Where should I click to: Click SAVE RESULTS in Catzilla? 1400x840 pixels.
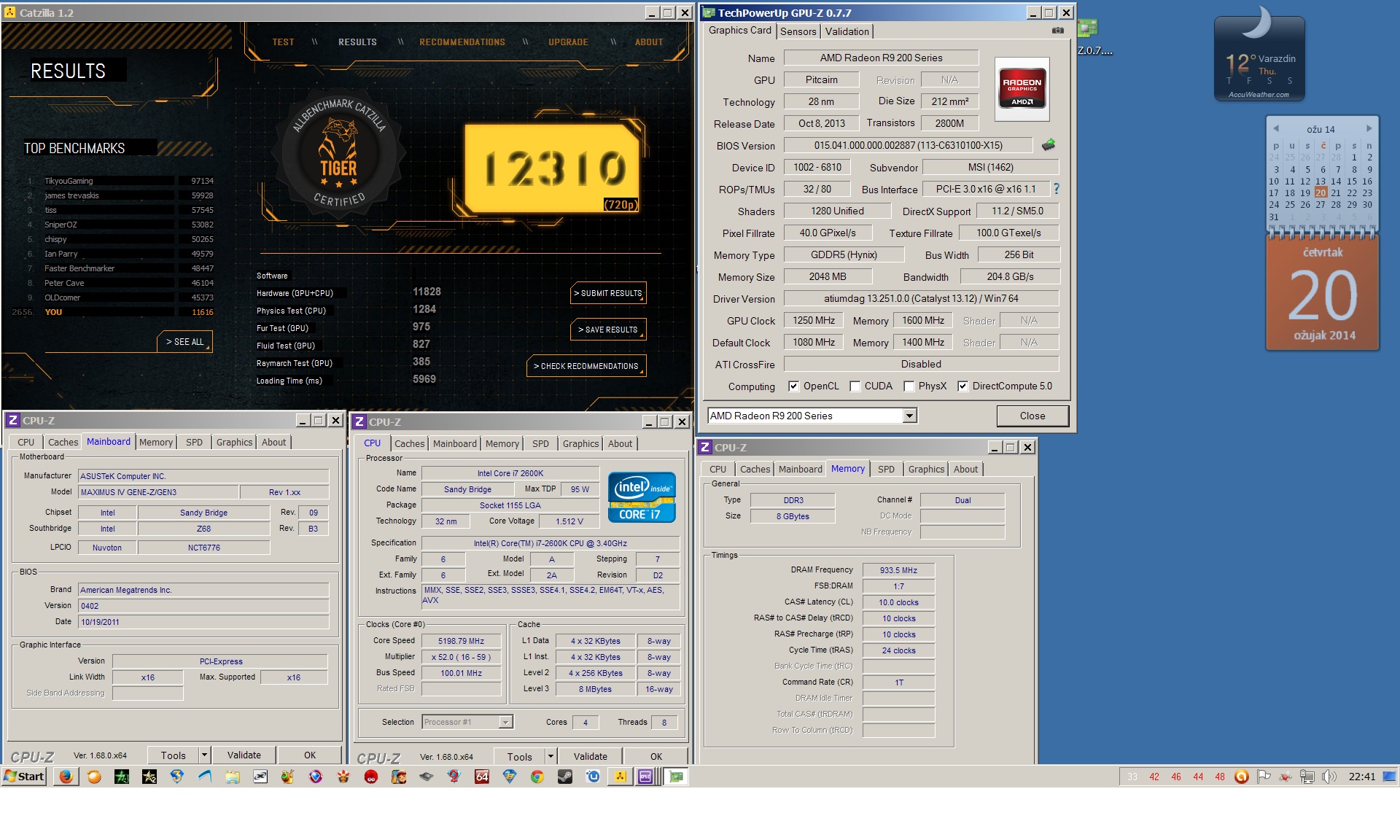click(x=608, y=330)
